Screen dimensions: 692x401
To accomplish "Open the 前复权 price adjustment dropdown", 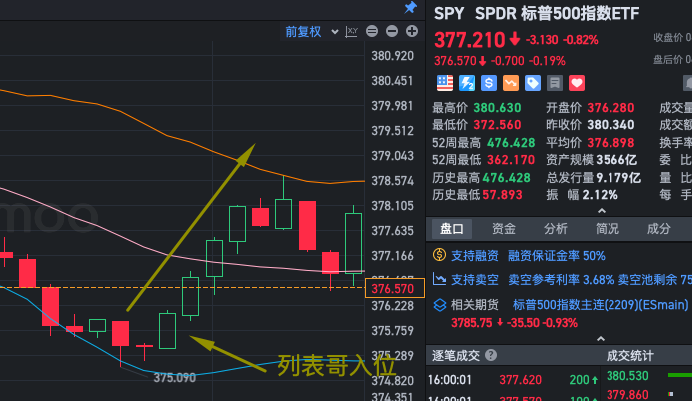I will pyautogui.click(x=312, y=32).
